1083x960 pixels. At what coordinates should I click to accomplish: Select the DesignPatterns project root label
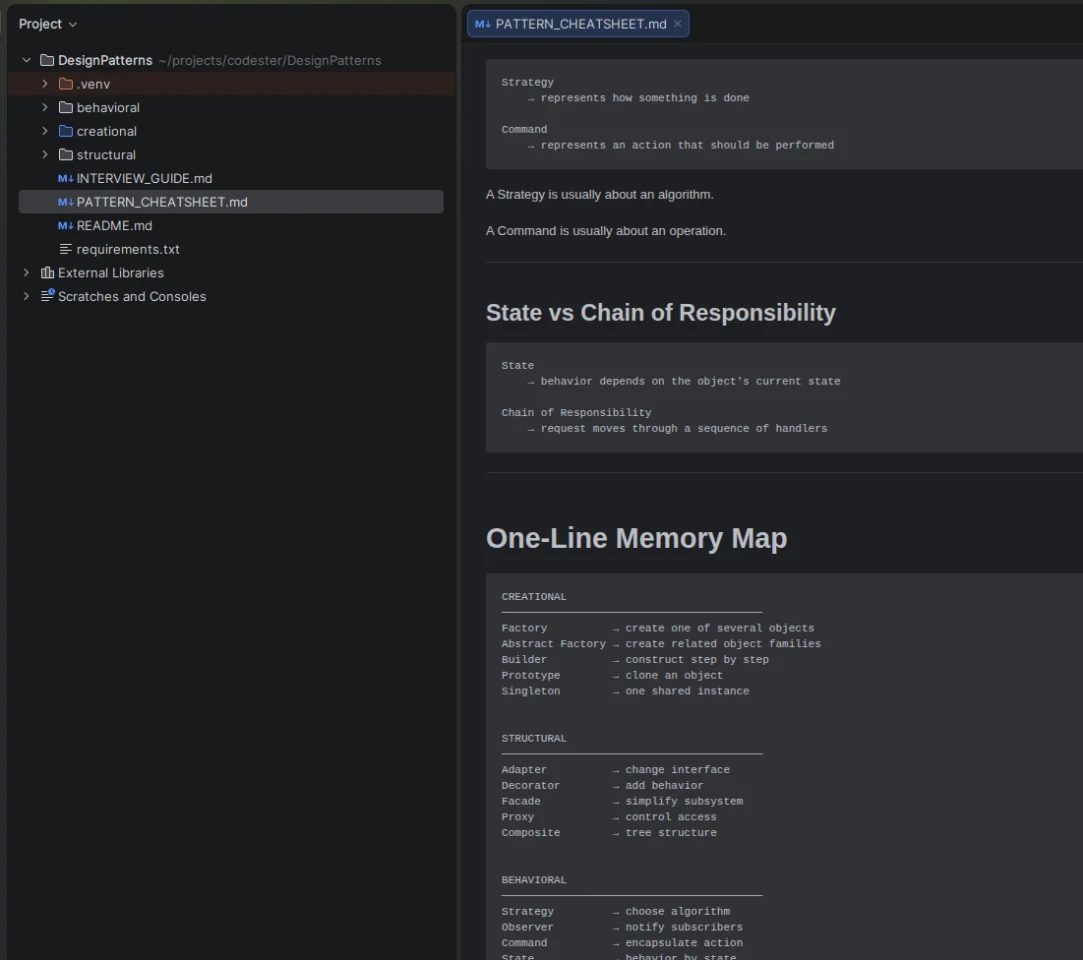pyautogui.click(x=105, y=60)
